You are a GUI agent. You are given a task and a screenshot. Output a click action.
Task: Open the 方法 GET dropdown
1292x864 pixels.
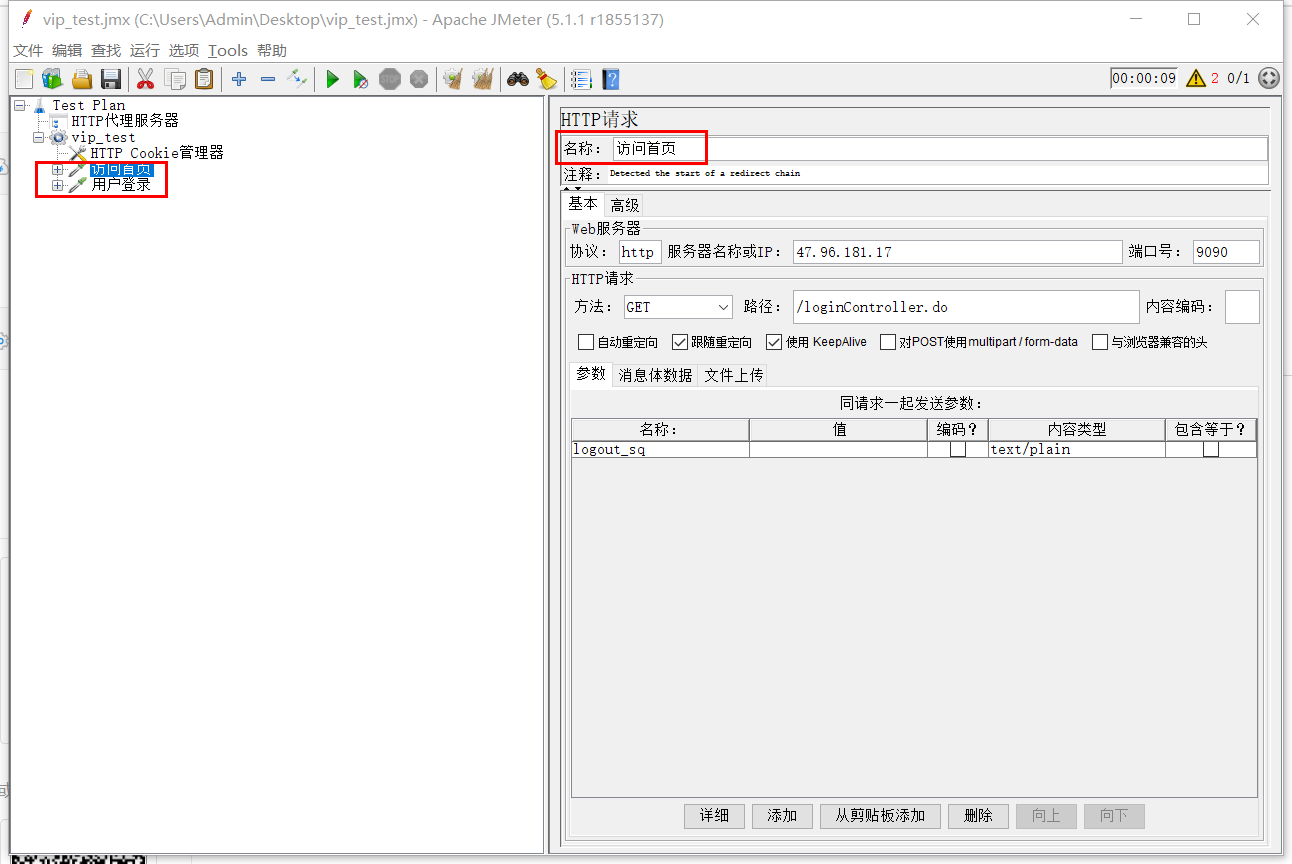coord(678,307)
